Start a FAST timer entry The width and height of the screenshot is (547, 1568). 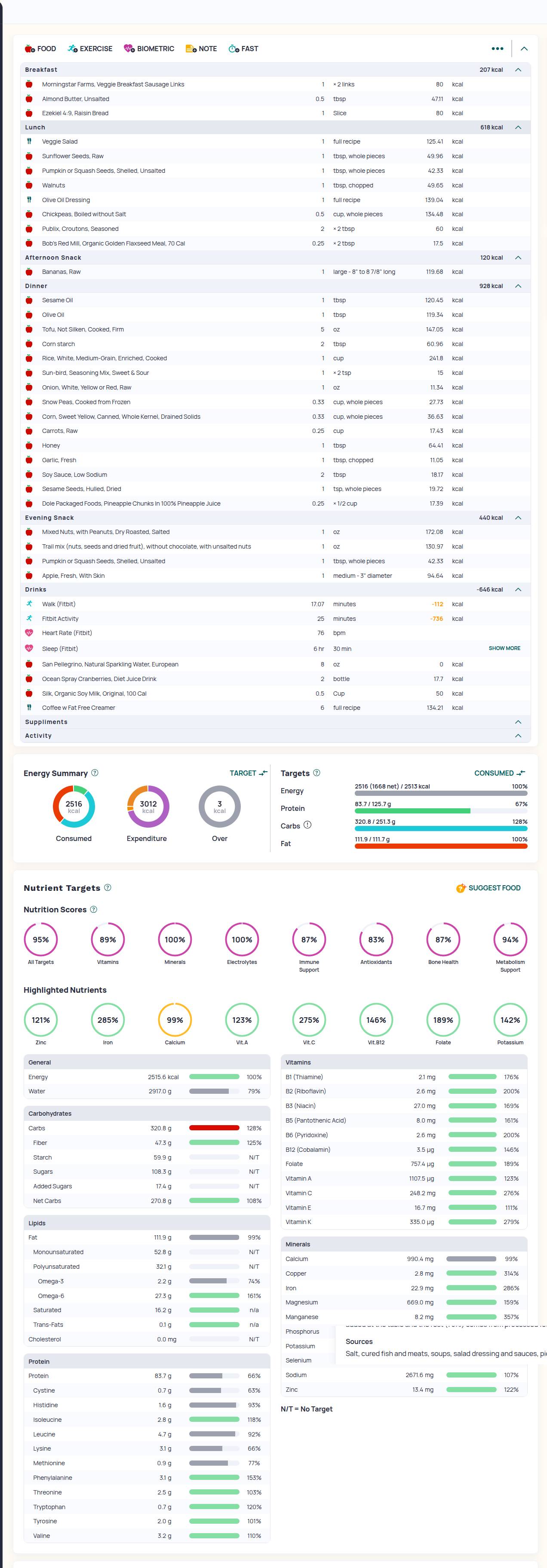(243, 49)
